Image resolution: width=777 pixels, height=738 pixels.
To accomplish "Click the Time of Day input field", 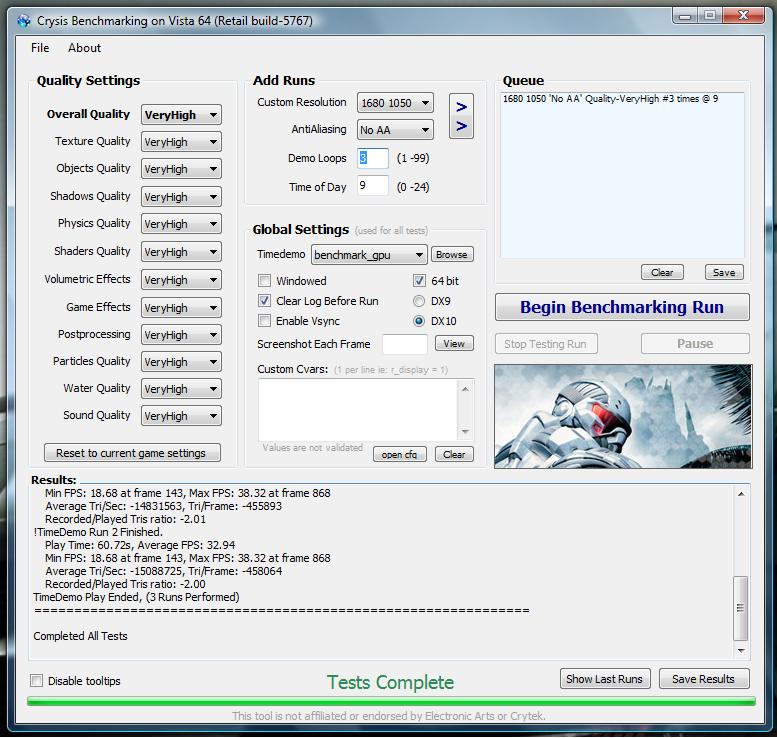I will pyautogui.click(x=373, y=185).
